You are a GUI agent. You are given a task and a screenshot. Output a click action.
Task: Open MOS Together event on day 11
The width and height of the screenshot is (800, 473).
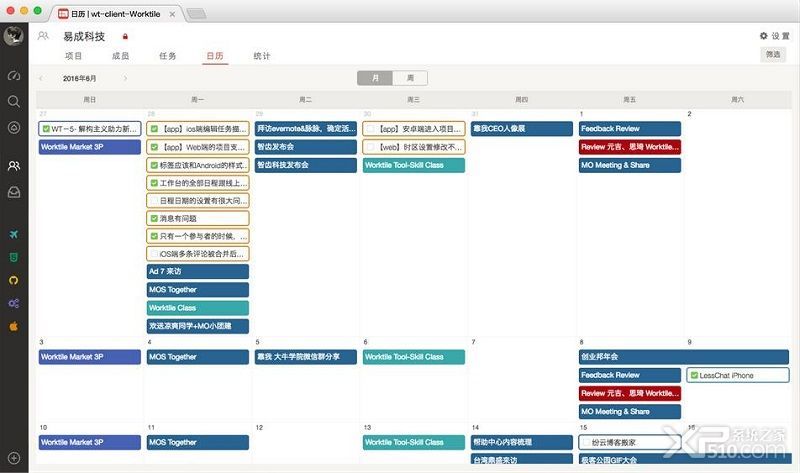coord(198,442)
